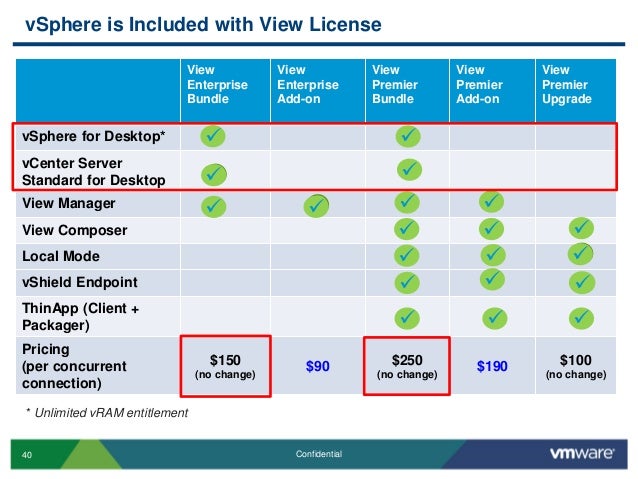The image size is (638, 479).
Task: Select the View Enterprise Add-on column header
Action: [318, 90]
